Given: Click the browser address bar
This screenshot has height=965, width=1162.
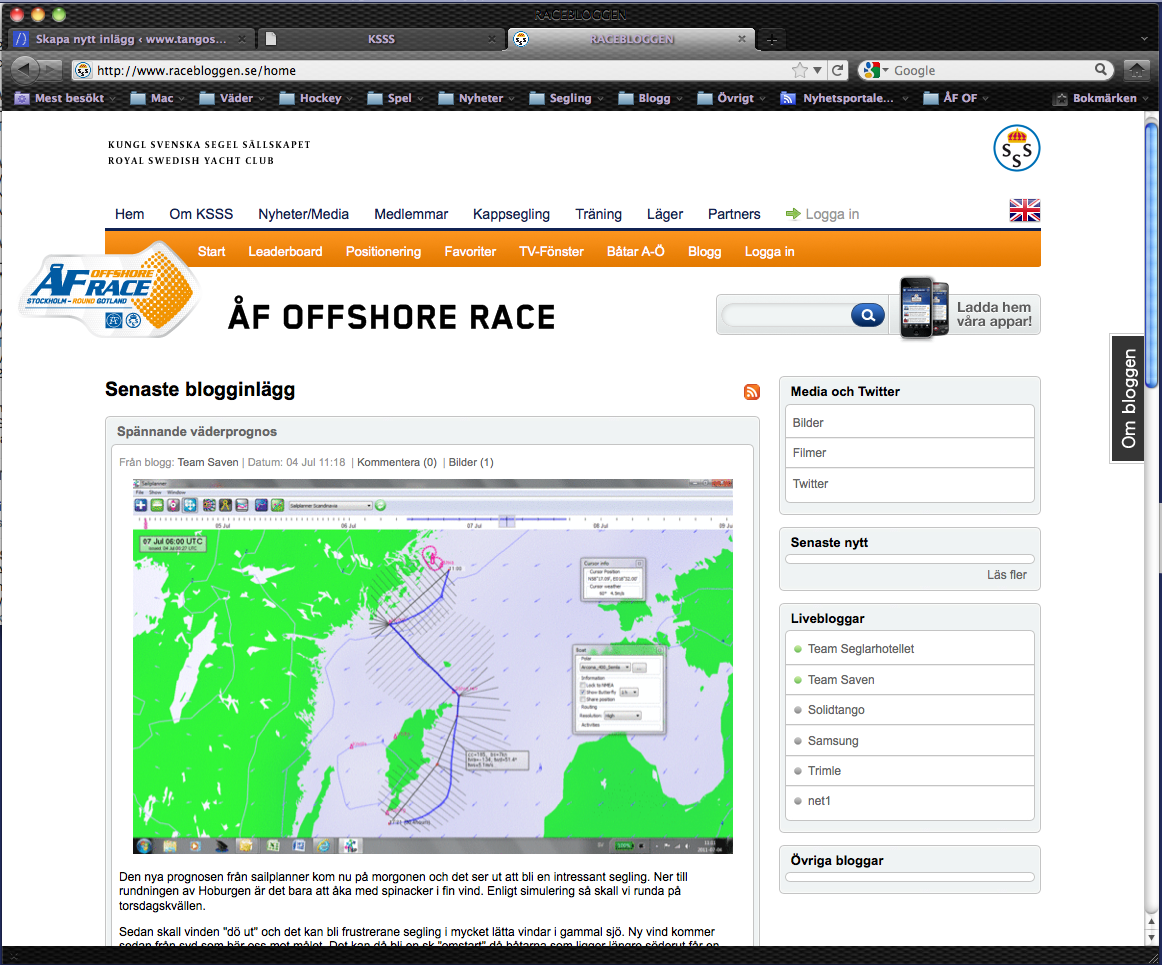Looking at the screenshot, I should (x=443, y=70).
